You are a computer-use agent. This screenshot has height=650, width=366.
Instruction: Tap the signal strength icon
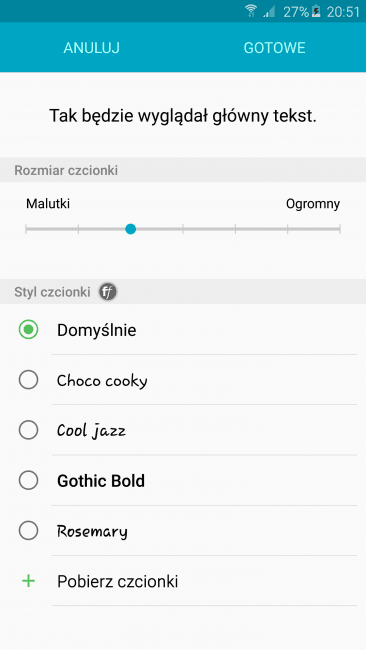(x=269, y=12)
